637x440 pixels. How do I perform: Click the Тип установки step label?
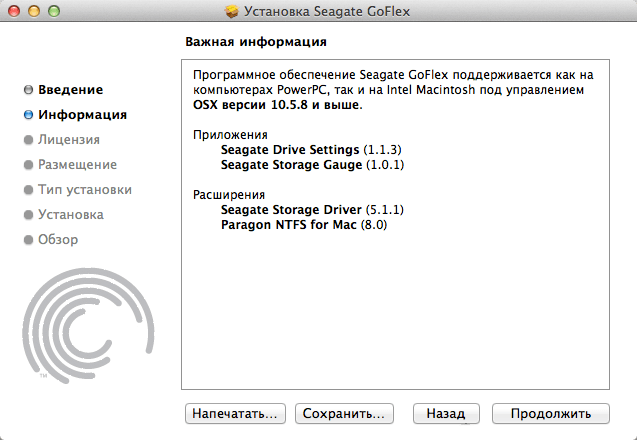tap(85, 190)
